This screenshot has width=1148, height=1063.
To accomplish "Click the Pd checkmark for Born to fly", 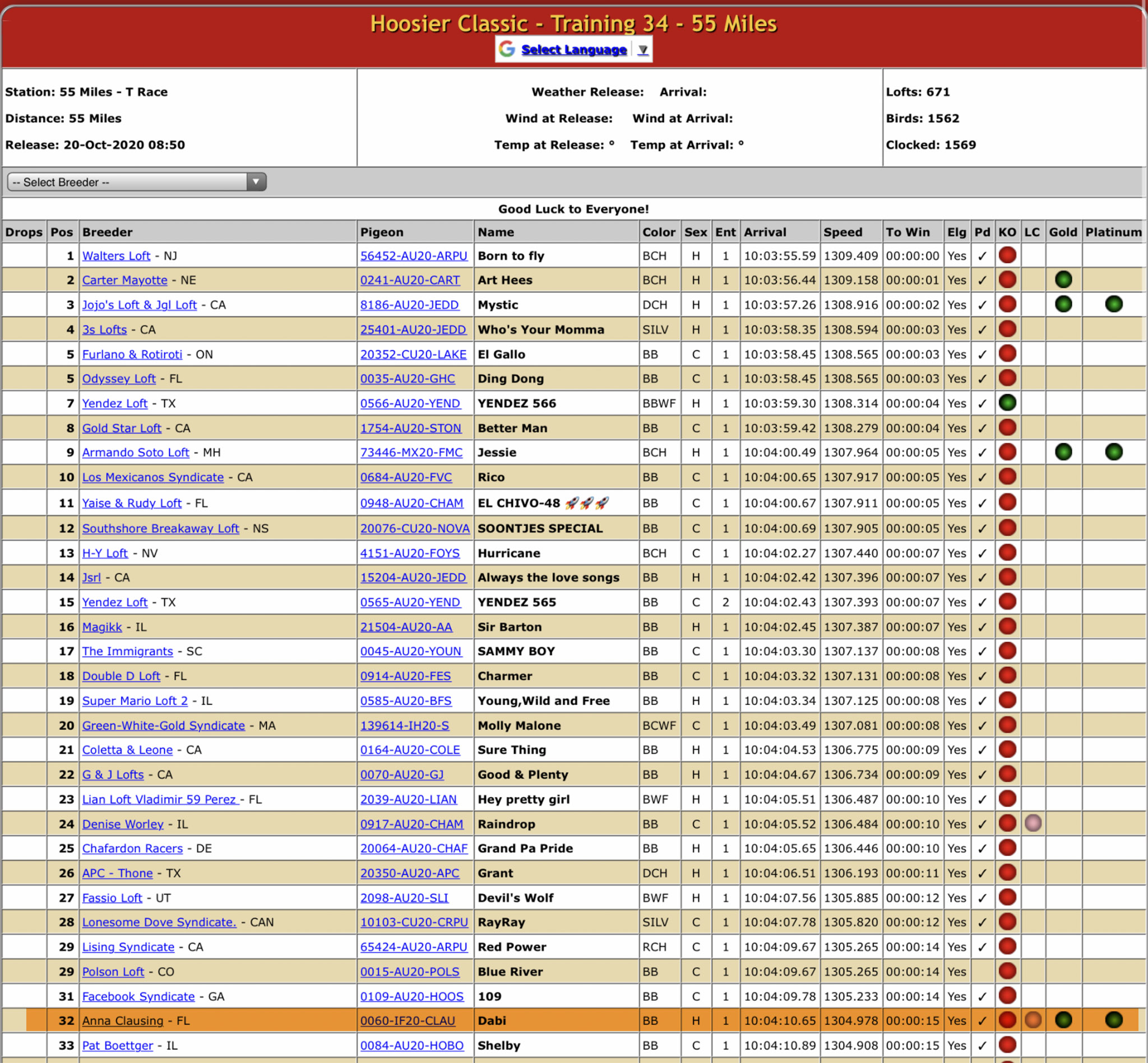I will 982,256.
